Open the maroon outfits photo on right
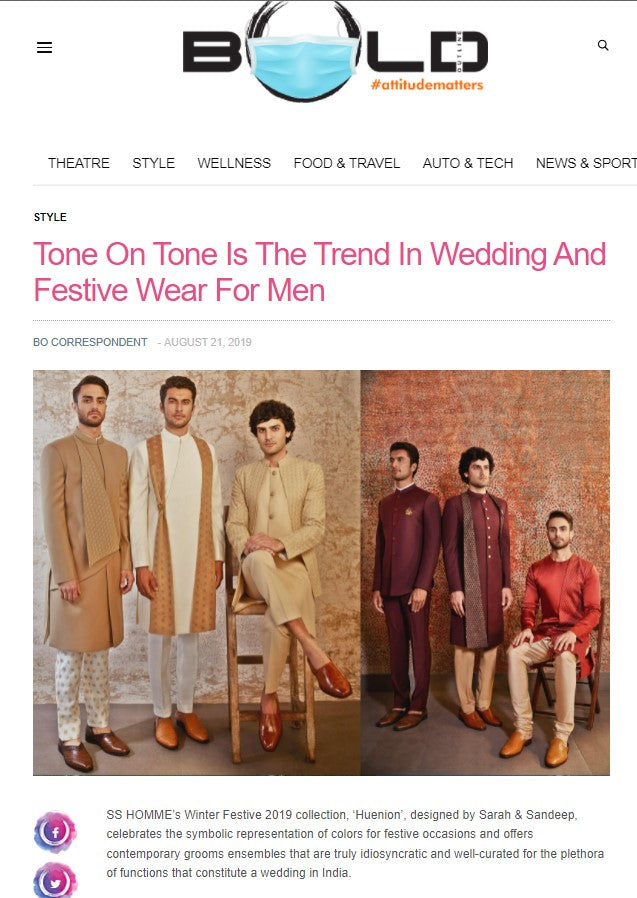This screenshot has width=637, height=898. coord(485,573)
